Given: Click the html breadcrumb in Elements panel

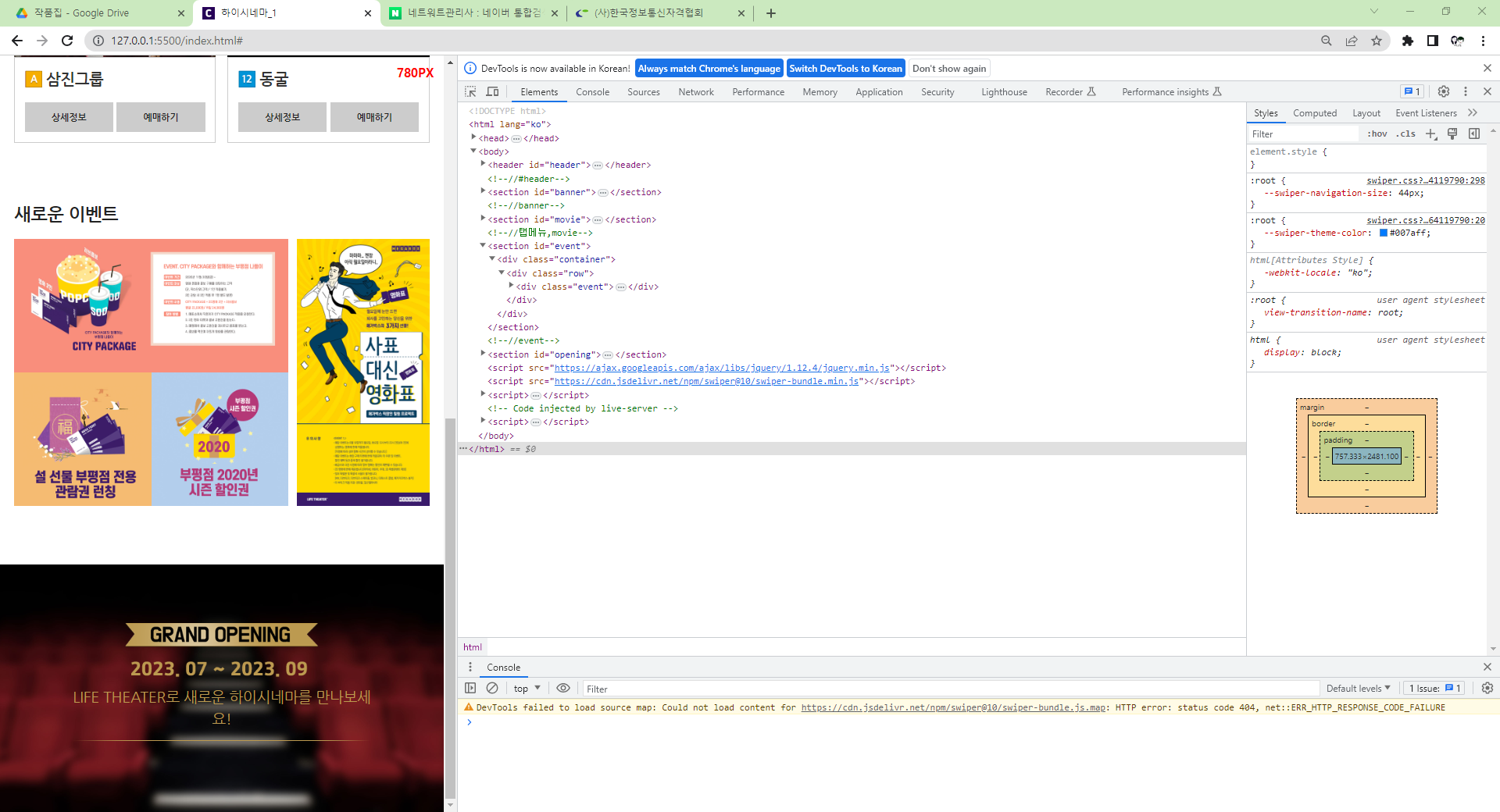Looking at the screenshot, I should [473, 646].
